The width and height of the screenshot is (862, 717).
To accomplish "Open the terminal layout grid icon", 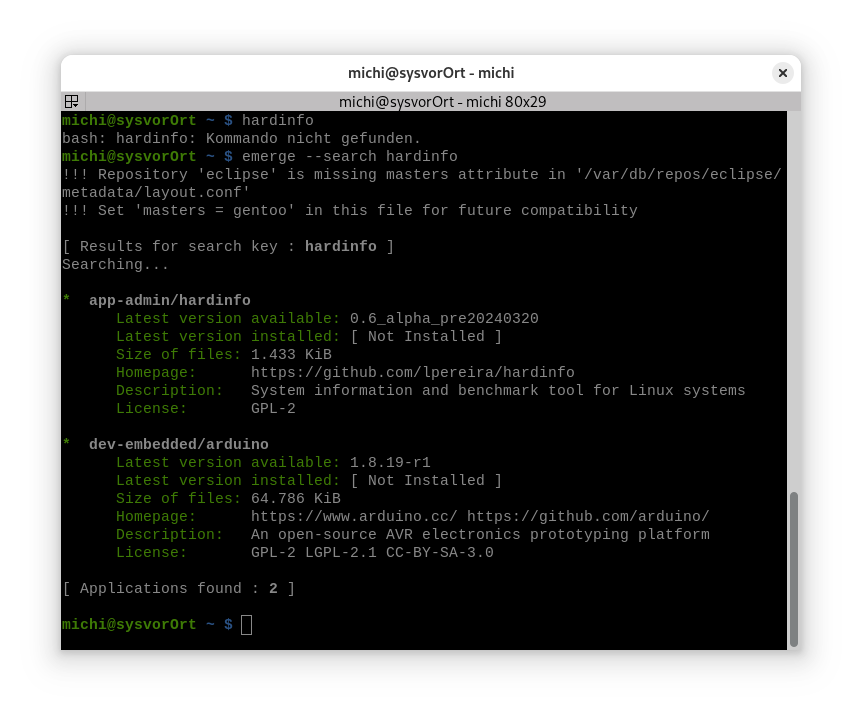I will (71, 101).
